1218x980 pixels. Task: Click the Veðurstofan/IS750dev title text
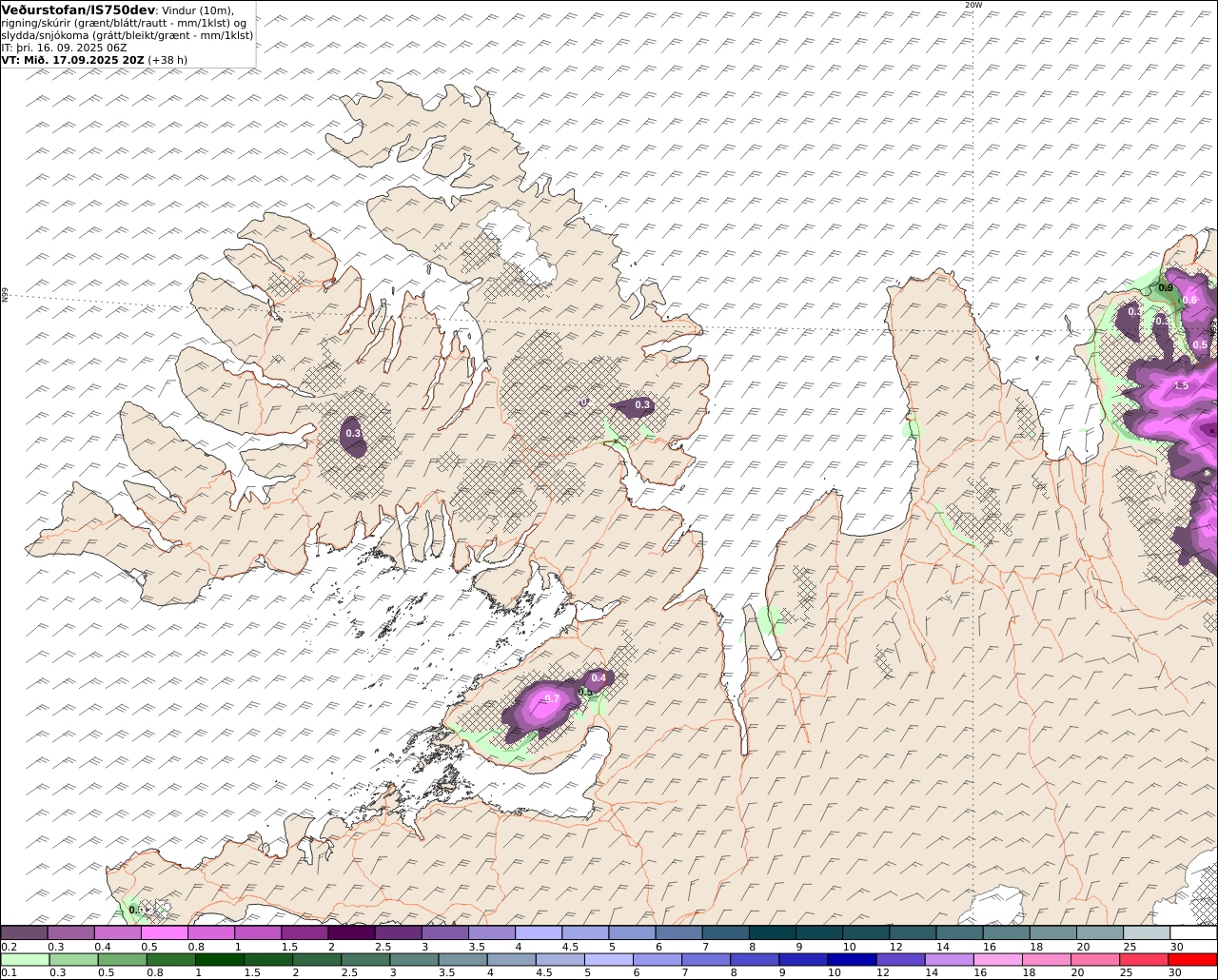[79, 10]
